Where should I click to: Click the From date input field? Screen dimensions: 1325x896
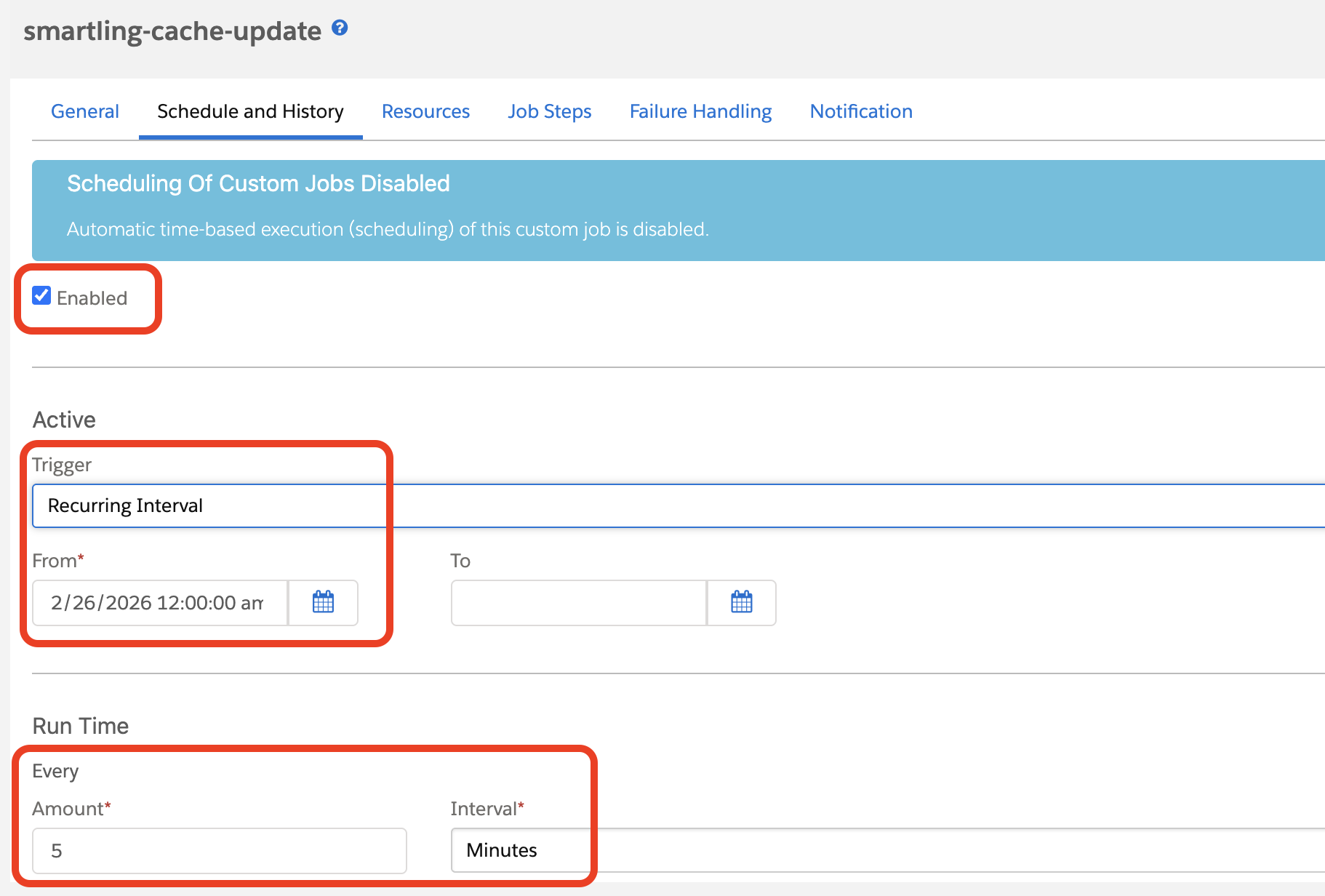(x=160, y=602)
